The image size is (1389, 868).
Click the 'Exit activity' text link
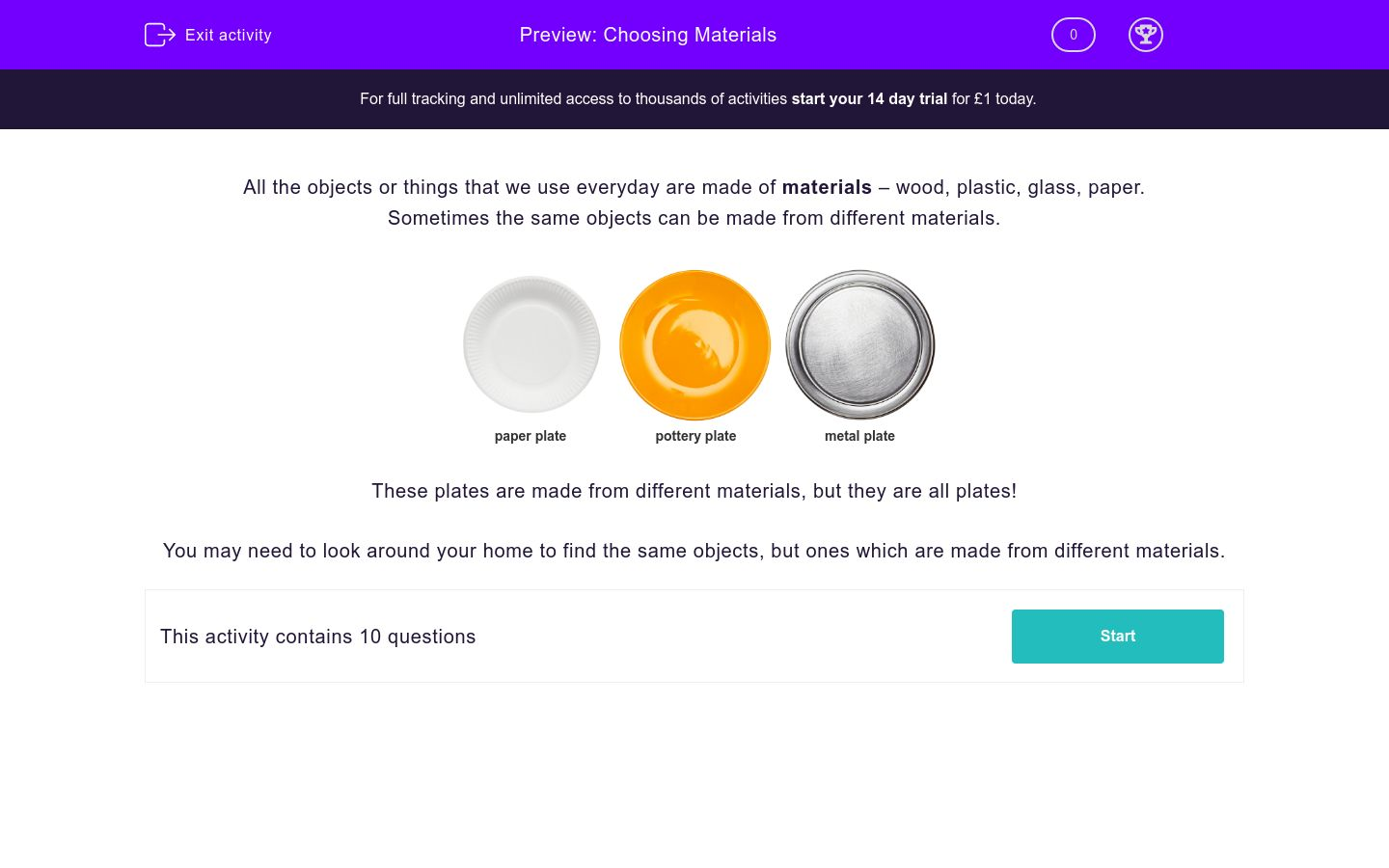[x=229, y=36]
